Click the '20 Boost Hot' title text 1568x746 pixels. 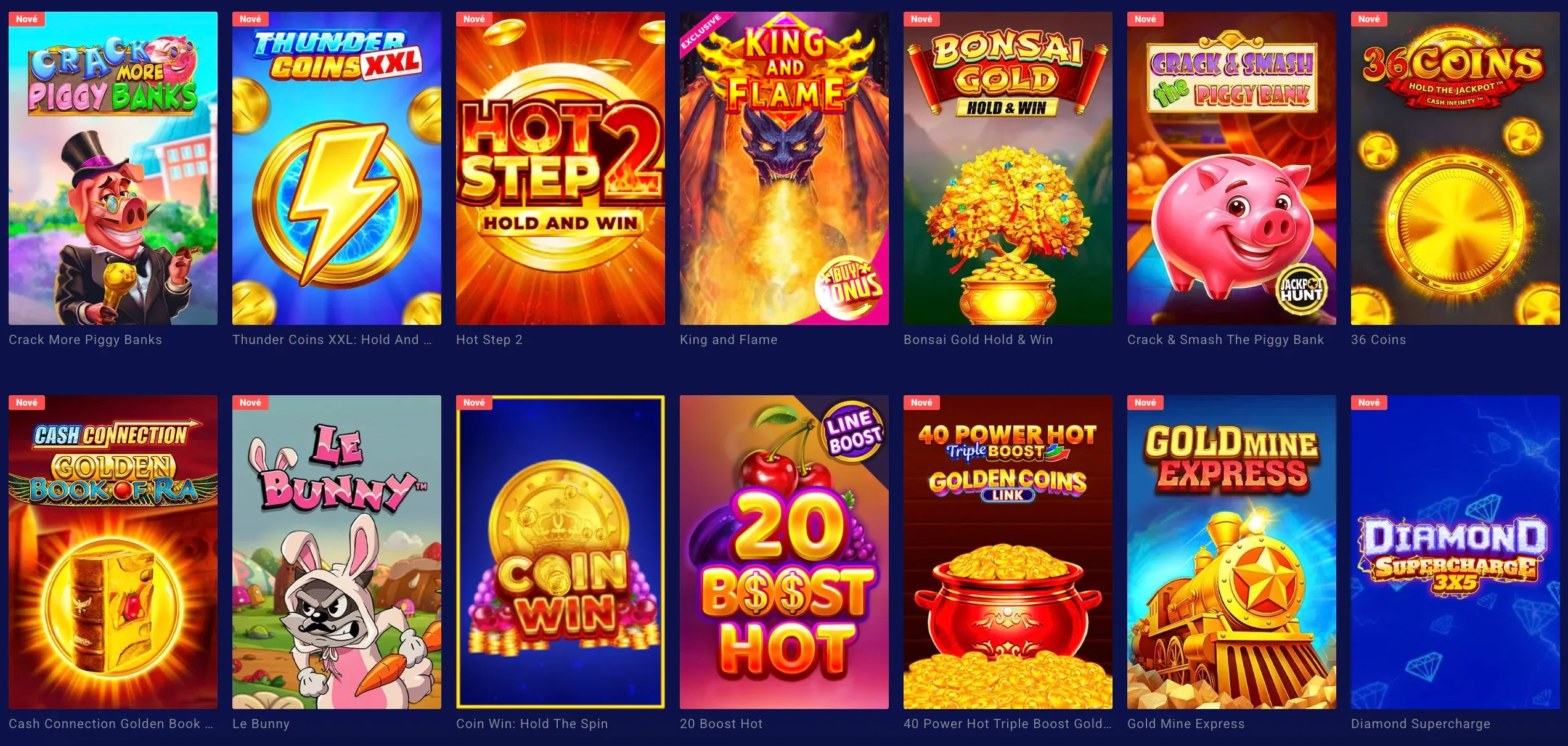[721, 724]
